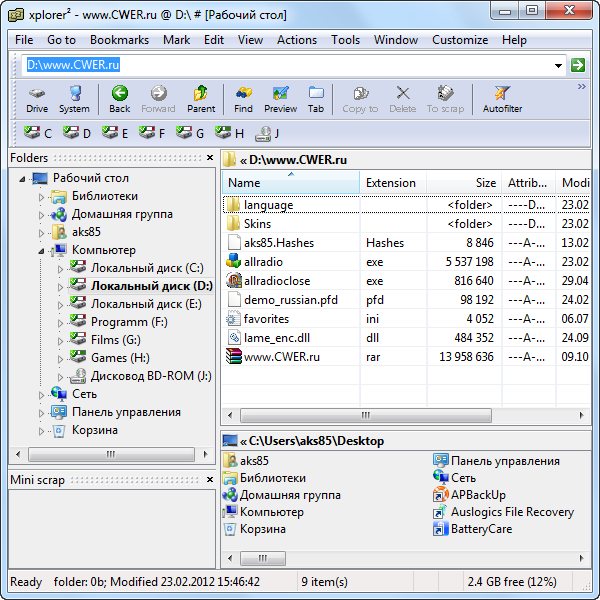The width and height of the screenshot is (600, 600).
Task: Open the Bookmarks menu
Action: click(119, 40)
